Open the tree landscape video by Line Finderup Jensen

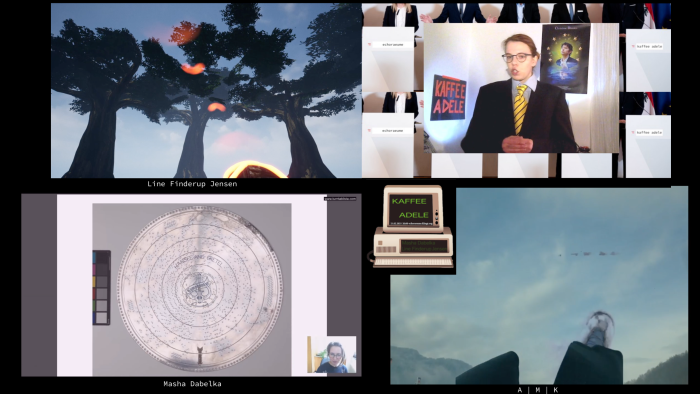coord(206,91)
